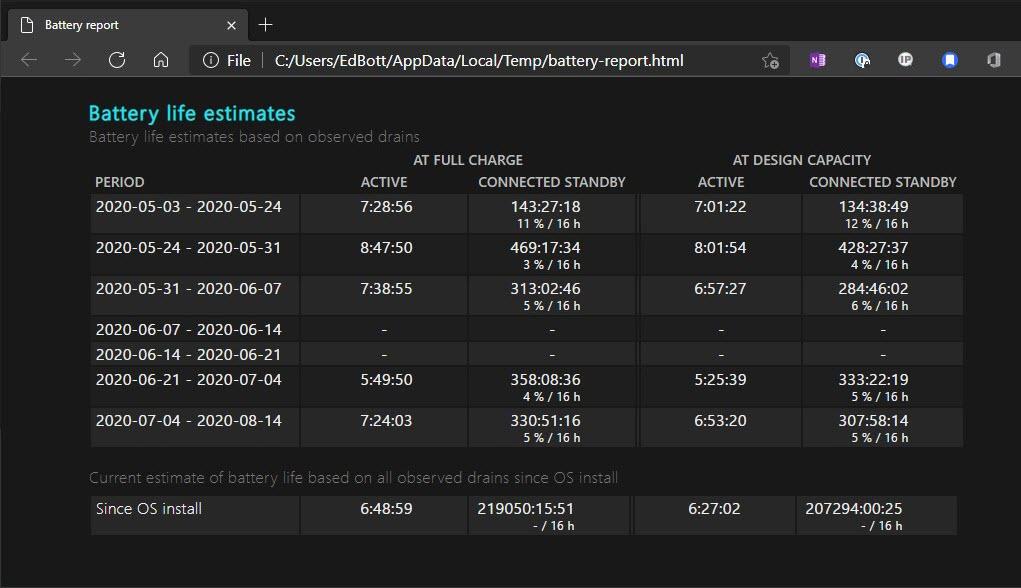Click the AT DESIGN CAPACITY column header
The width and height of the screenshot is (1021, 588).
801,160
